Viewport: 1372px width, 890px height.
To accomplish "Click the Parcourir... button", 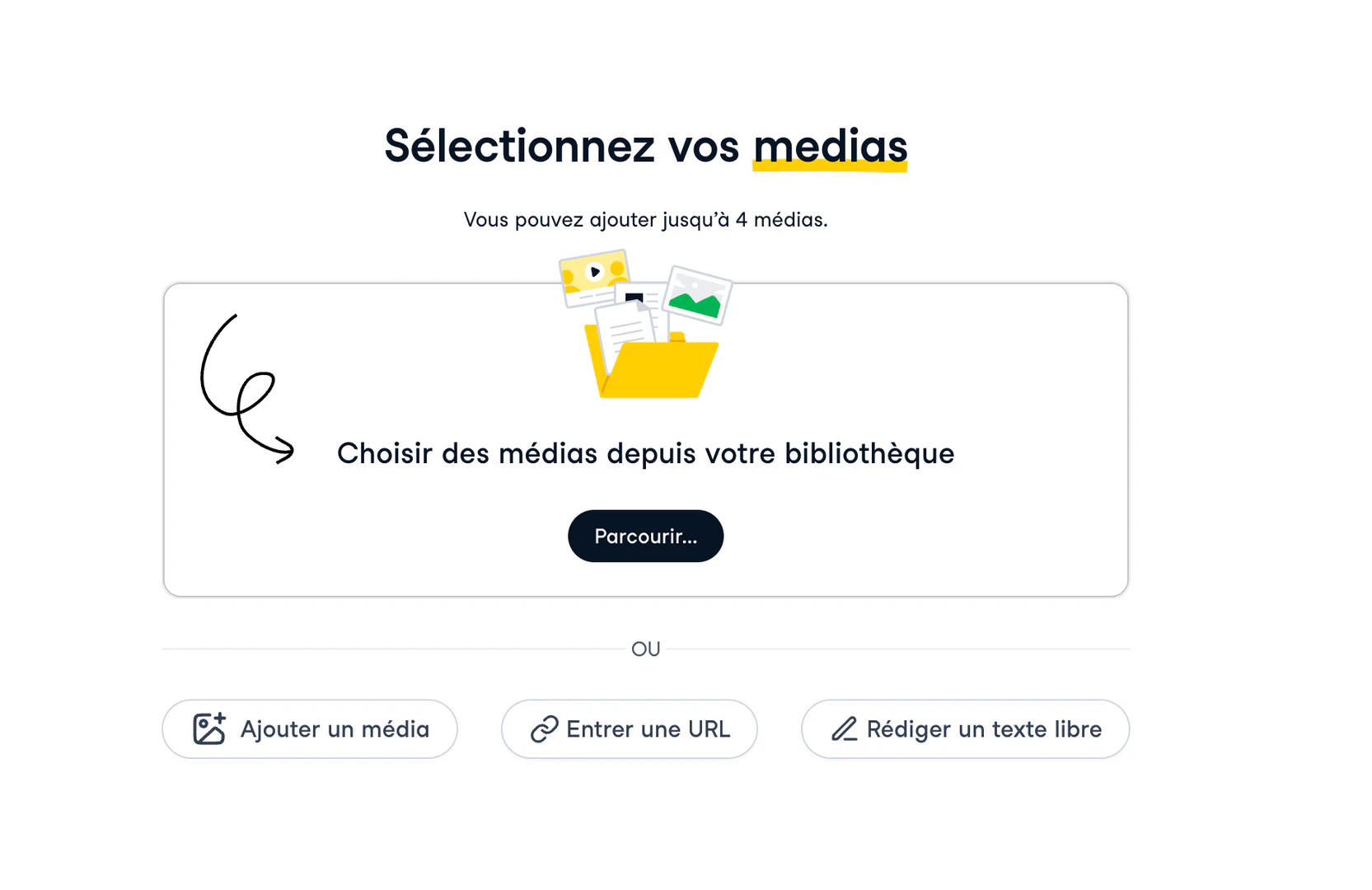I will [645, 536].
